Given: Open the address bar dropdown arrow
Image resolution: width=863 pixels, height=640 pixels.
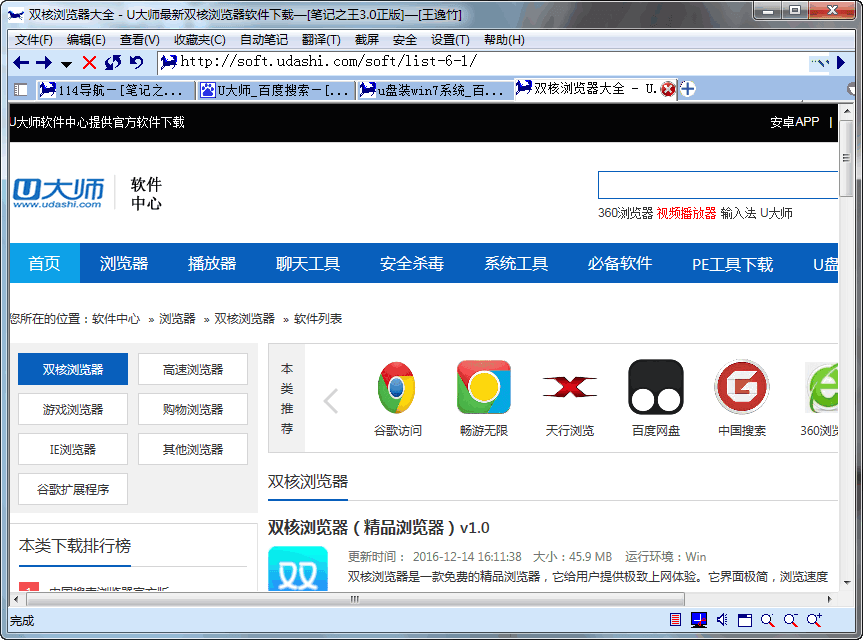Looking at the screenshot, I should 820,63.
